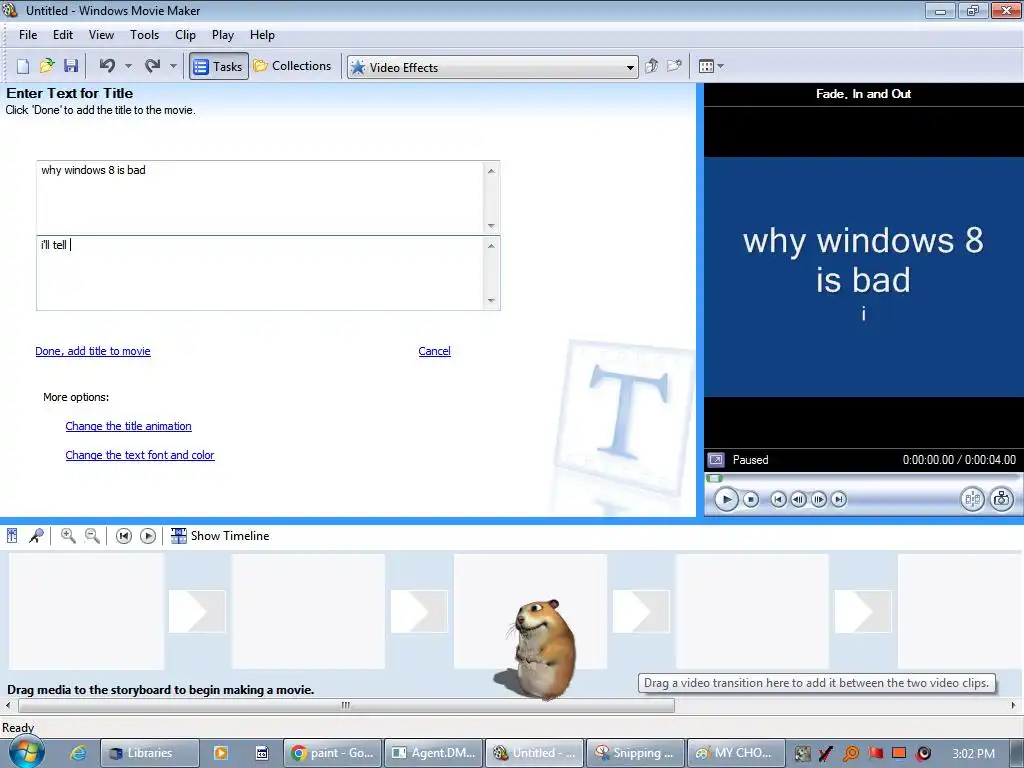This screenshot has width=1024, height=768.
Task: Open the undo history dropdown arrow
Action: click(x=128, y=66)
